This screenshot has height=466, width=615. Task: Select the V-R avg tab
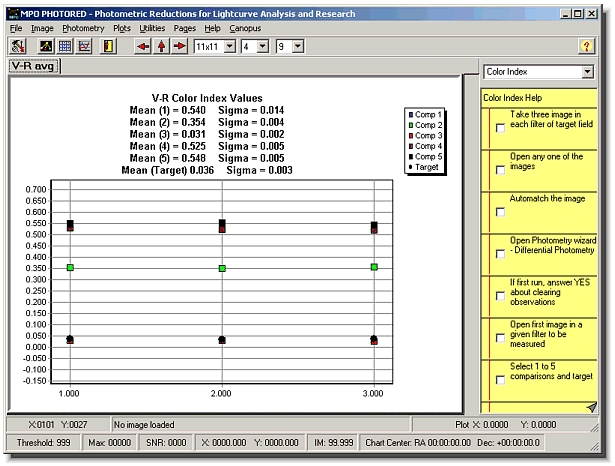(34, 66)
